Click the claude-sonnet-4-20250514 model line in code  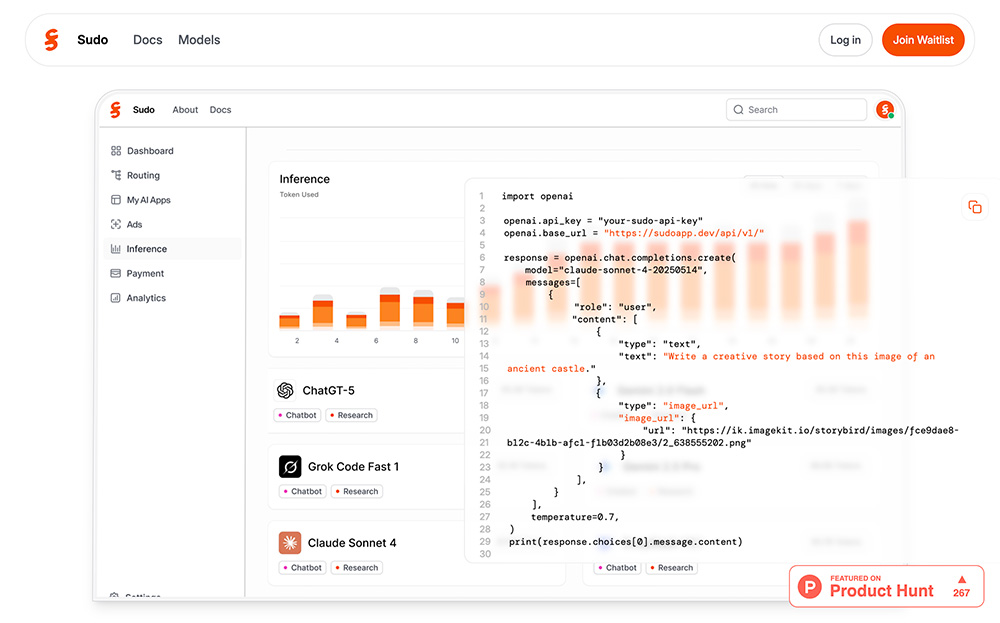pyautogui.click(x=616, y=270)
